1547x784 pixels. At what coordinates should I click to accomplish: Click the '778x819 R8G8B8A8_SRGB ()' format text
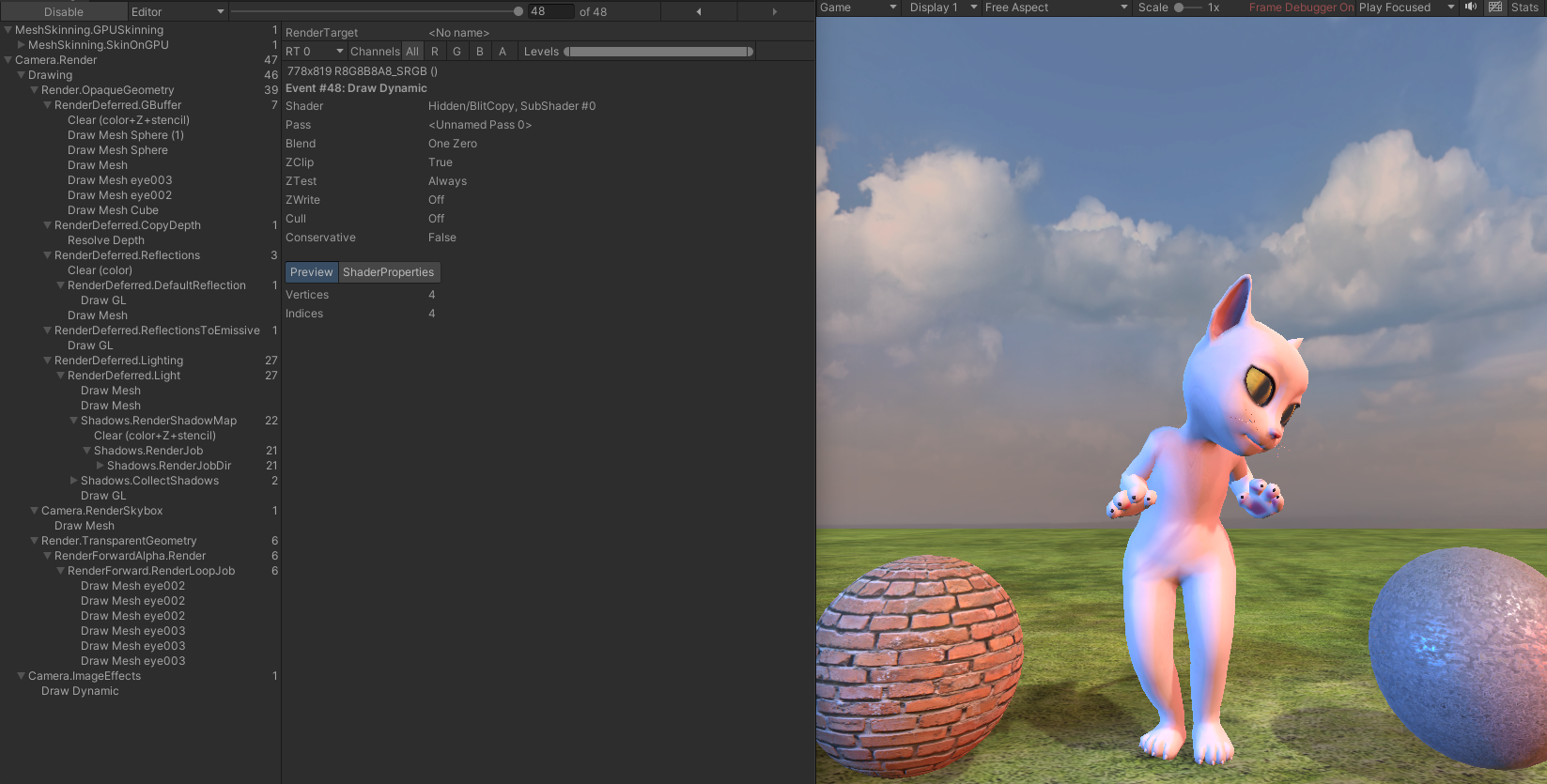click(363, 71)
